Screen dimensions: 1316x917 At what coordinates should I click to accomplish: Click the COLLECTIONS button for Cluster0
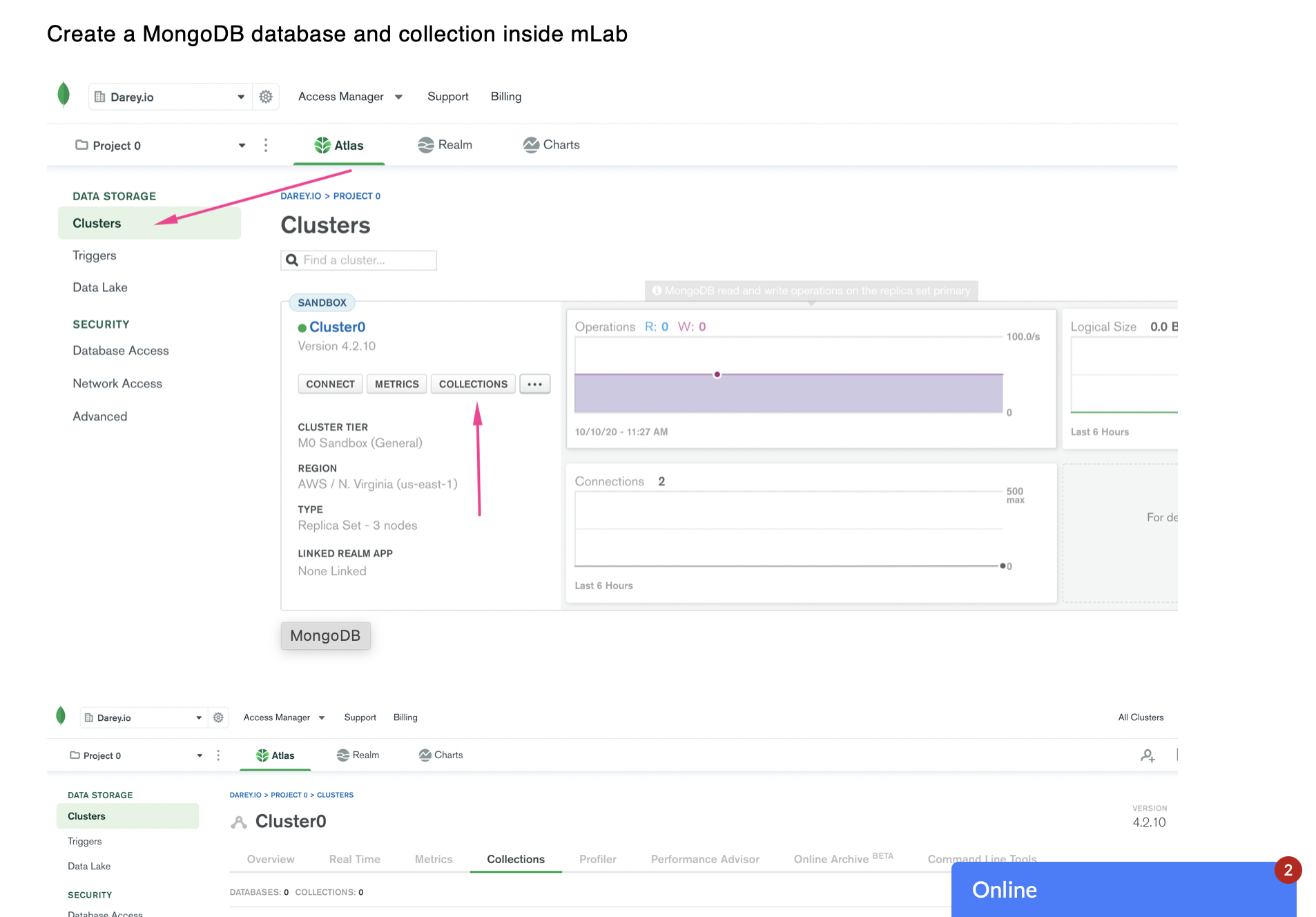tap(473, 384)
